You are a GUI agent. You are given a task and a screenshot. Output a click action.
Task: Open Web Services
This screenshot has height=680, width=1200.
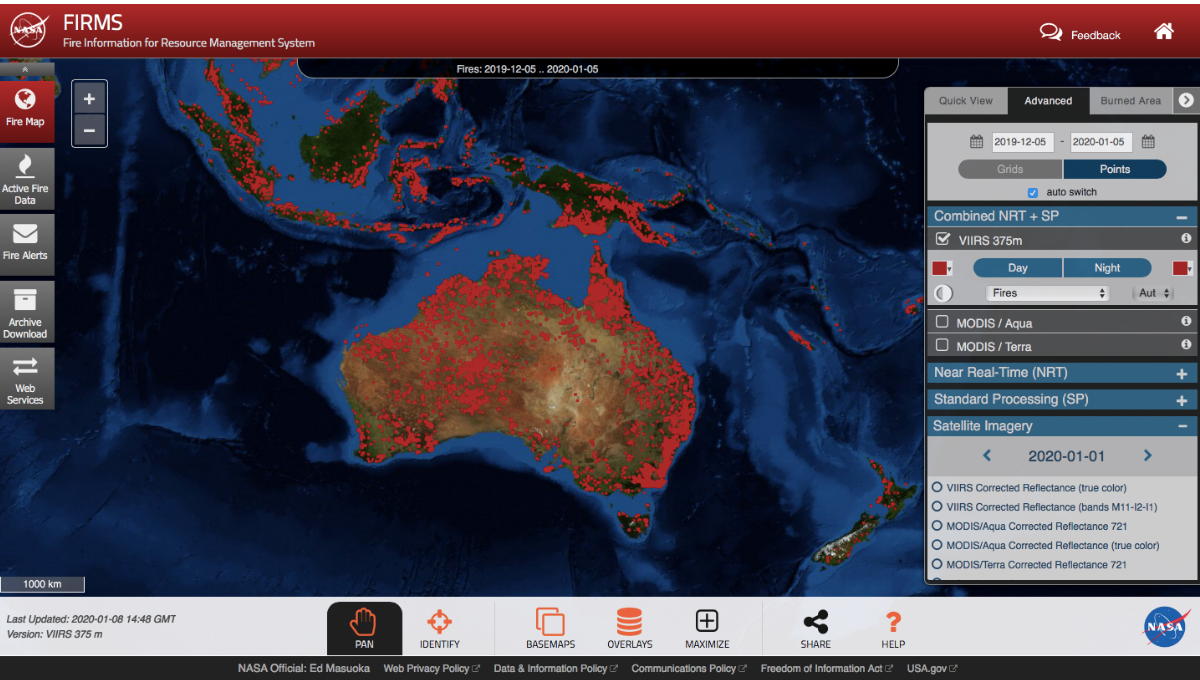click(25, 378)
